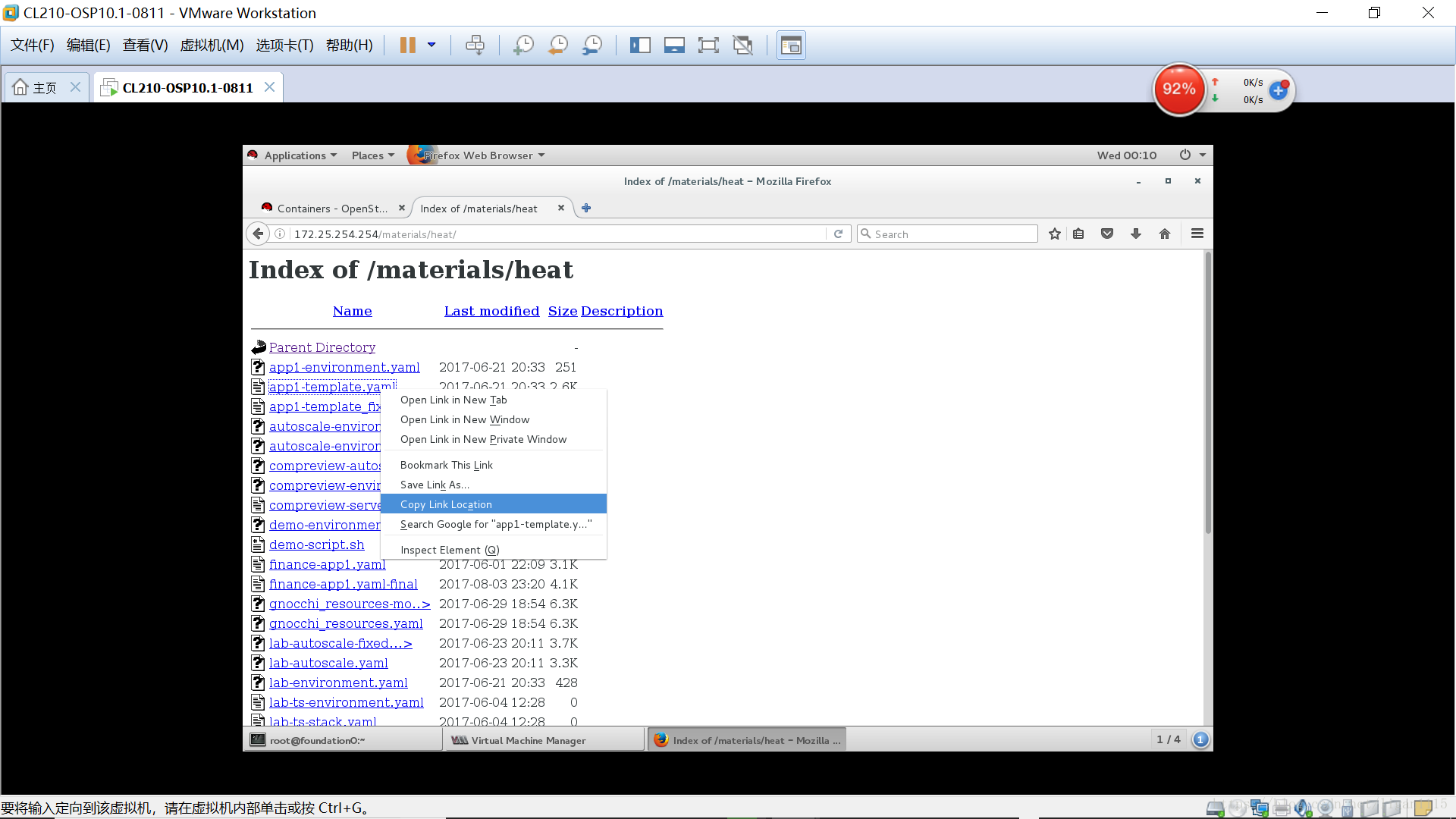Bookmark this page with the star icon
Screen dimensions: 1456x819
pos(1054,234)
